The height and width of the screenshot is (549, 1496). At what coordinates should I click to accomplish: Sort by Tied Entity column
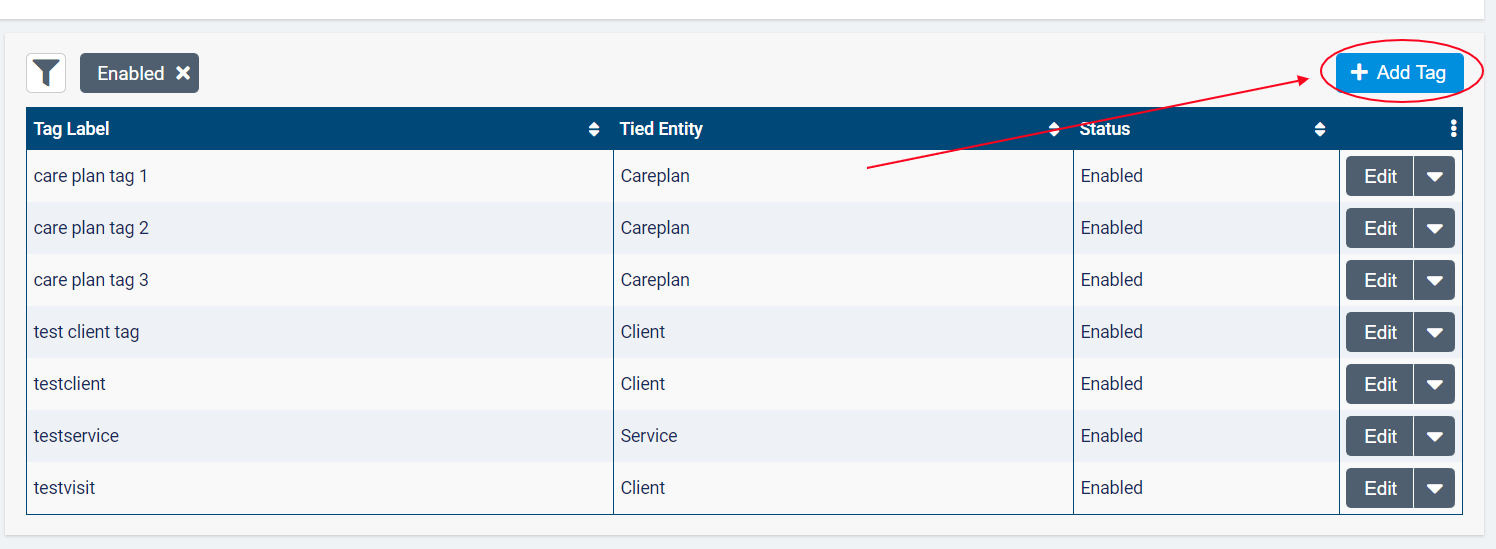point(1053,129)
